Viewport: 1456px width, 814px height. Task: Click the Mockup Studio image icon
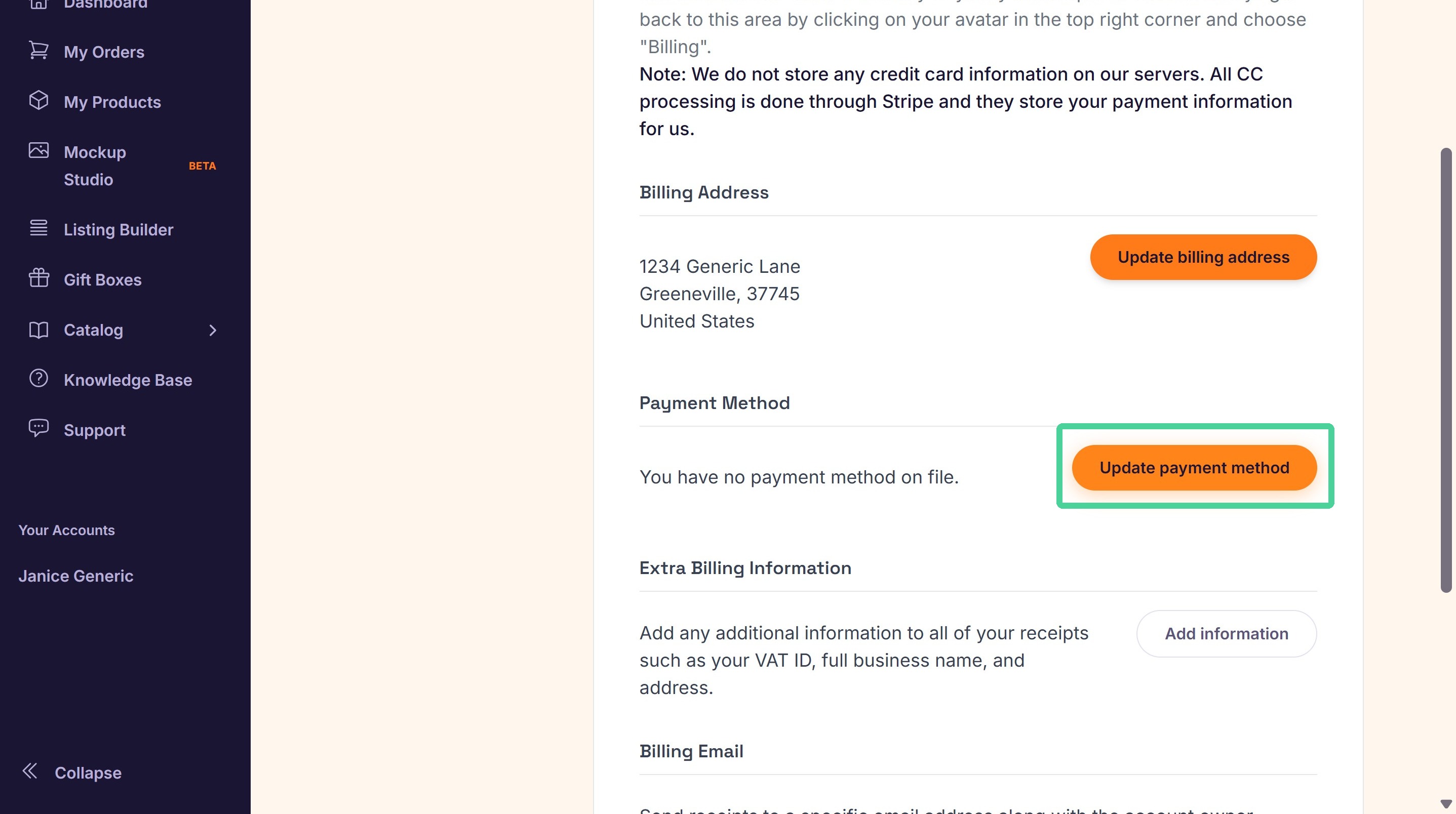click(38, 150)
